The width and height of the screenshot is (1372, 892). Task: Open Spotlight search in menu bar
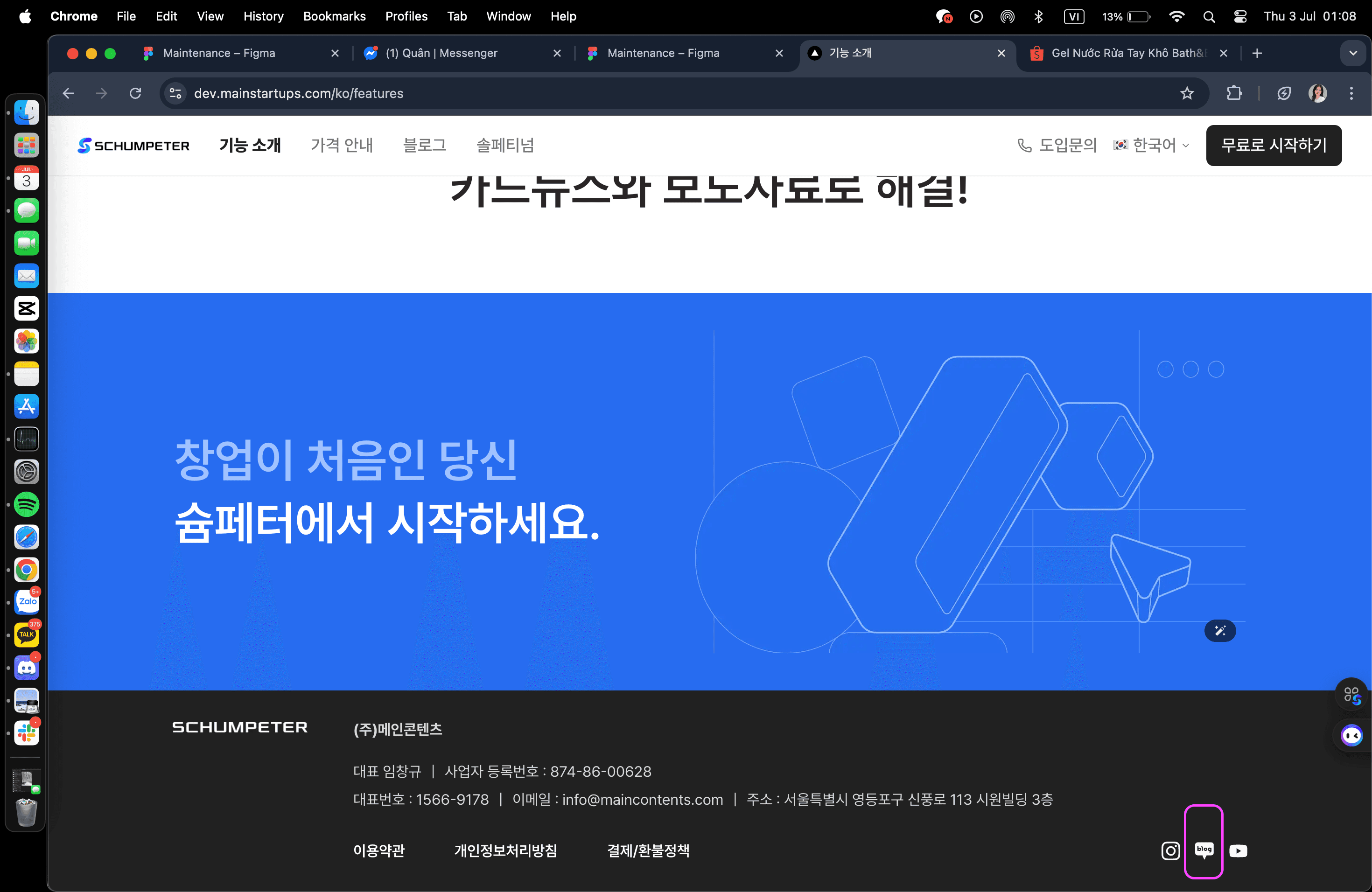pyautogui.click(x=1209, y=16)
